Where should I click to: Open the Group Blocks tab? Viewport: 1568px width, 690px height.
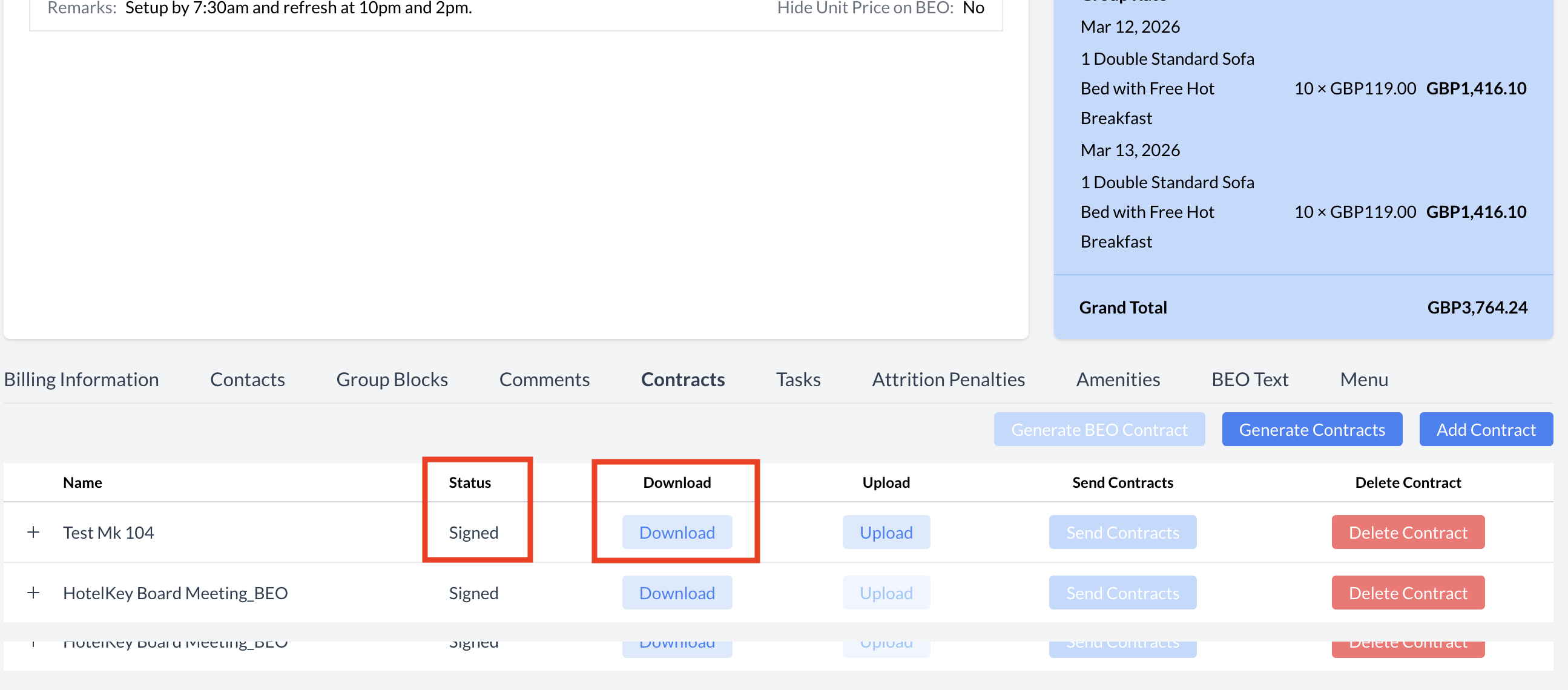(x=392, y=379)
